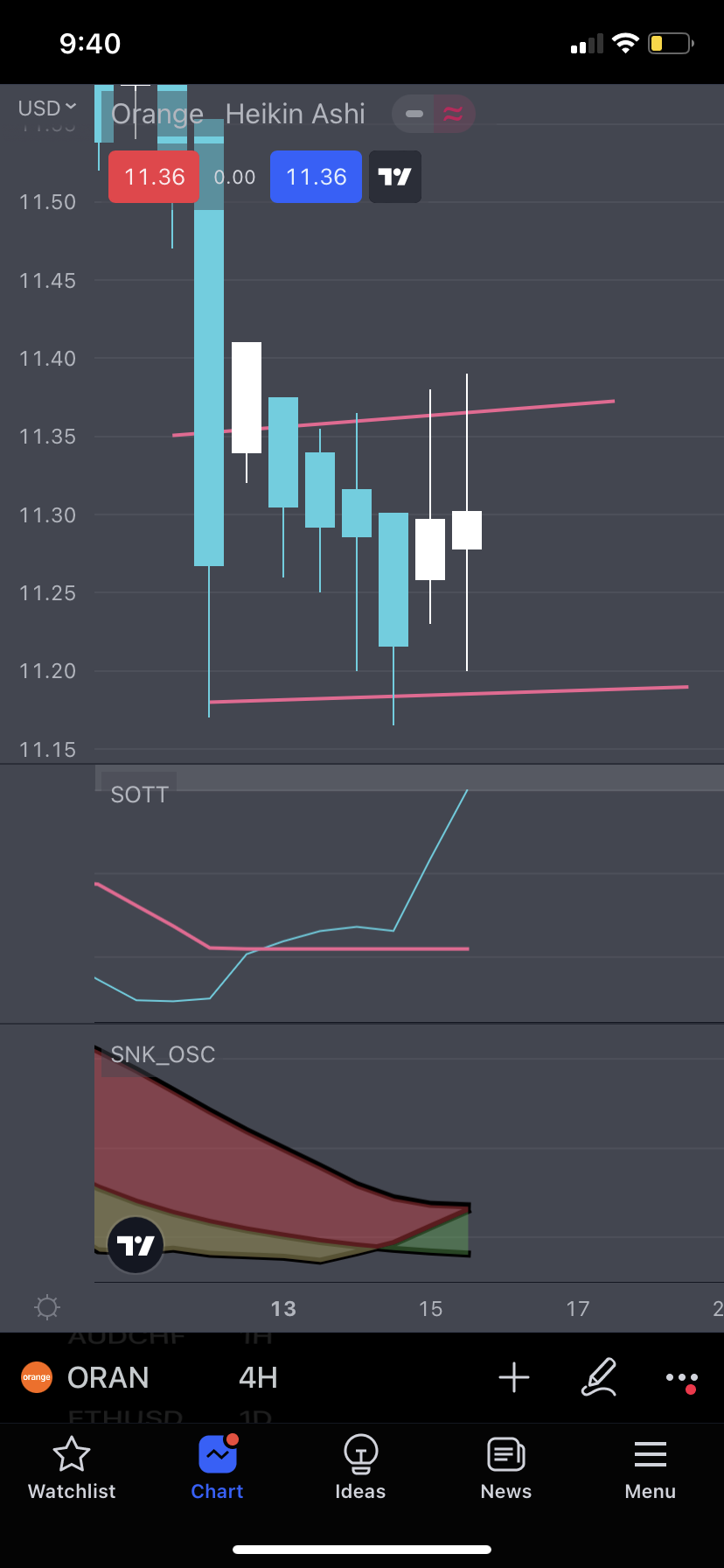Screen dimensions: 724x1568
Task: Tap the blue Chart tab icon
Action: click(218, 1456)
